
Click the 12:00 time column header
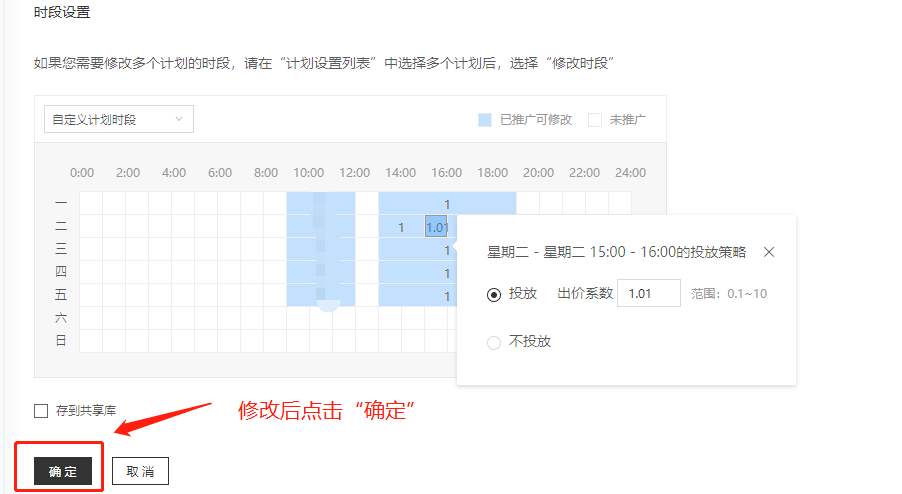(x=354, y=173)
